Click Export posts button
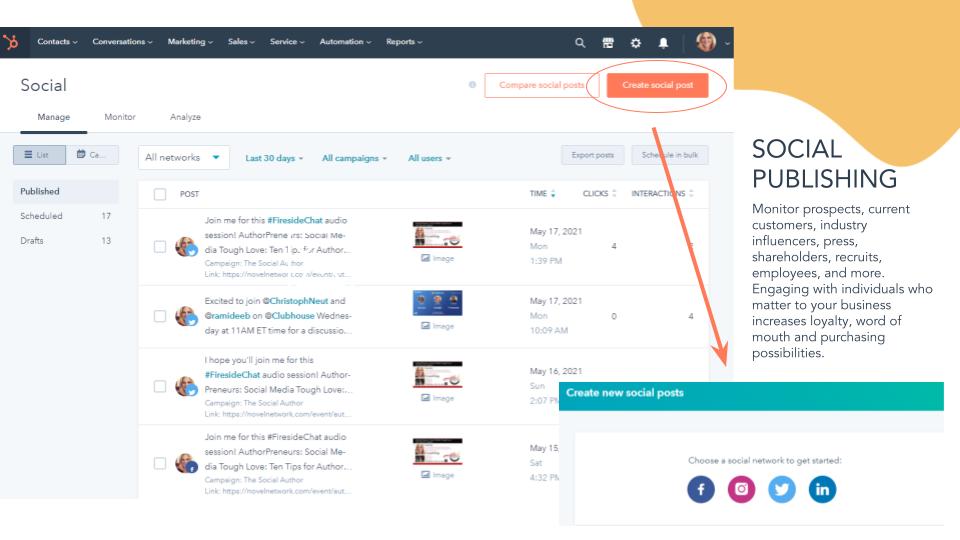This screenshot has width=960, height=540. 592,155
